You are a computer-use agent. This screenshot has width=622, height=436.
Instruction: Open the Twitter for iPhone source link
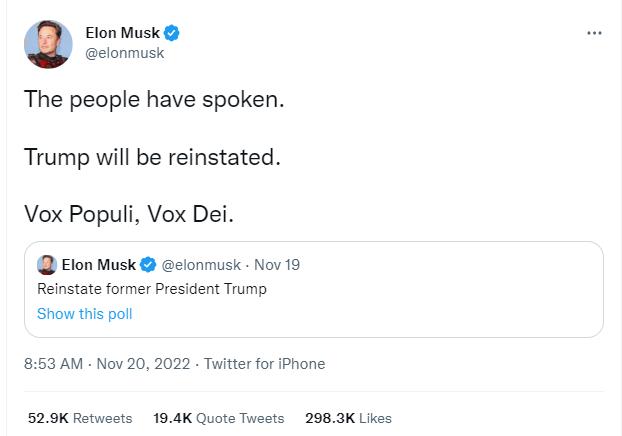pyautogui.click(x=264, y=364)
